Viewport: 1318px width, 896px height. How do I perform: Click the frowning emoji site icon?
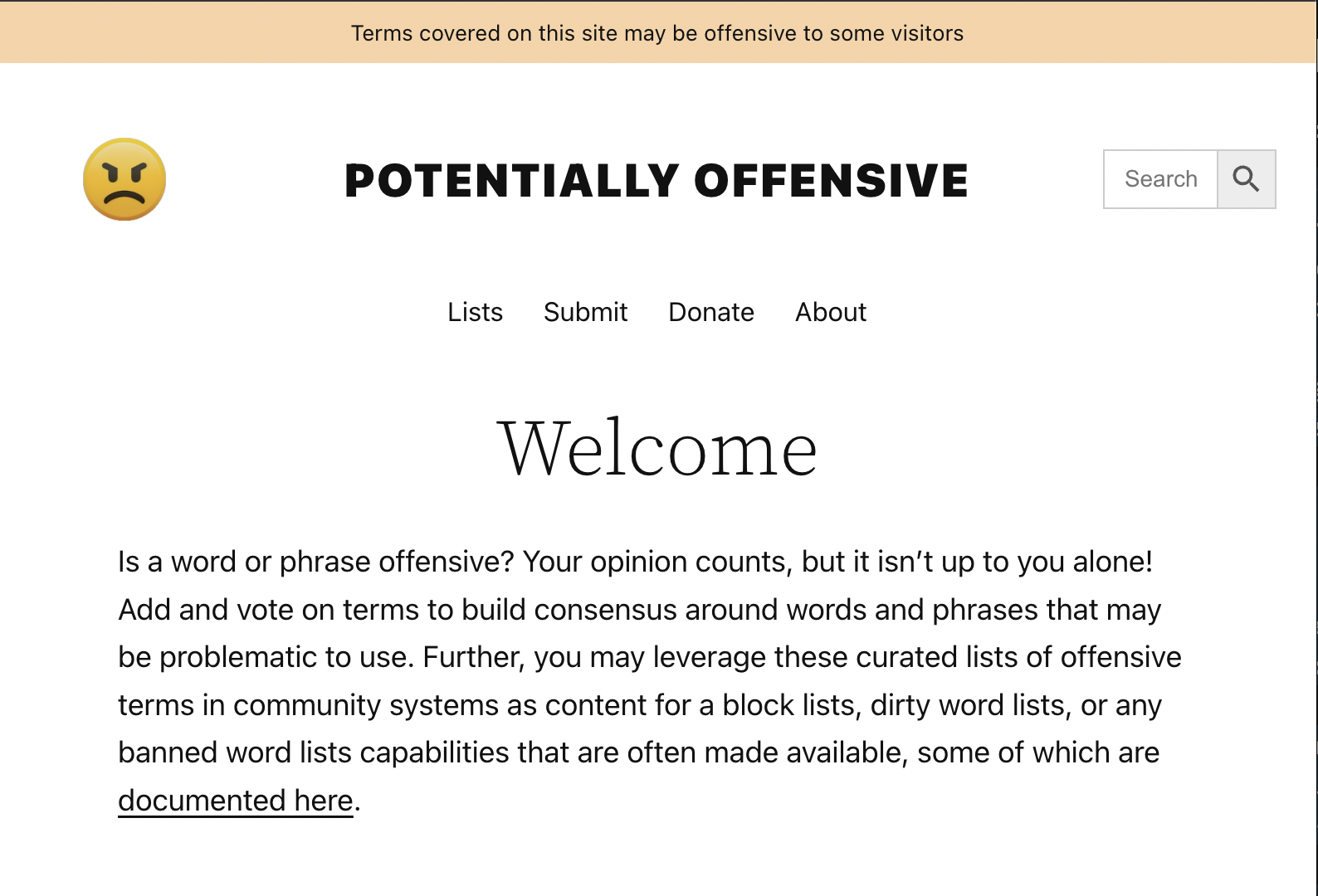click(x=124, y=179)
